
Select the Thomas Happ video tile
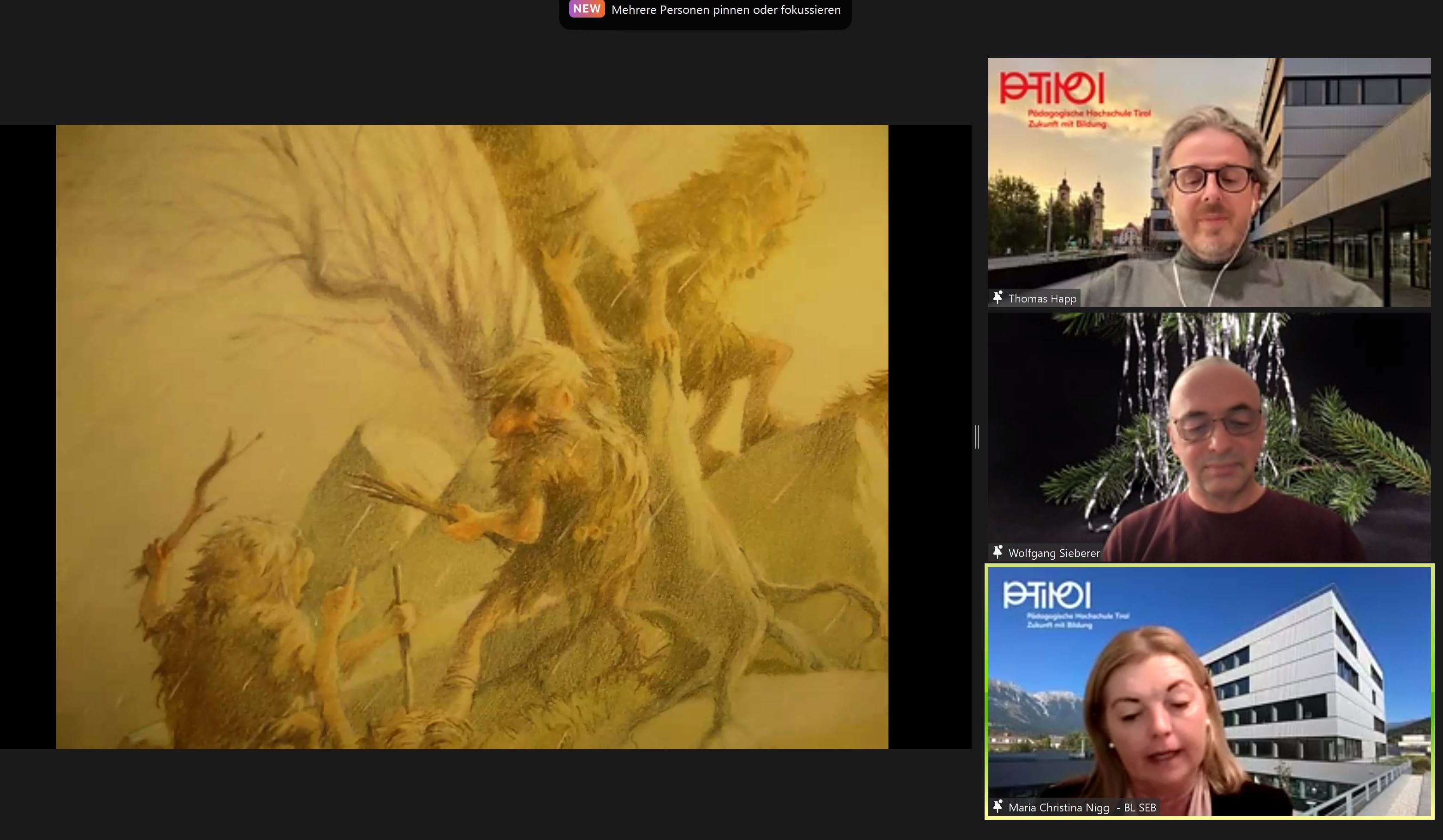pyautogui.click(x=1209, y=182)
